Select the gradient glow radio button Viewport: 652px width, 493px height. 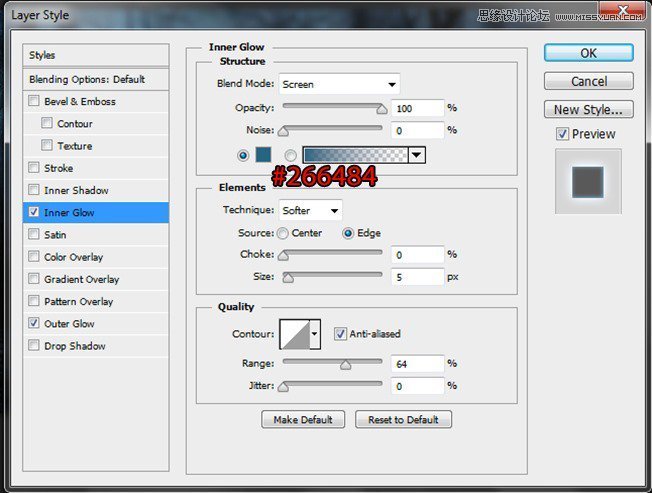pos(291,155)
